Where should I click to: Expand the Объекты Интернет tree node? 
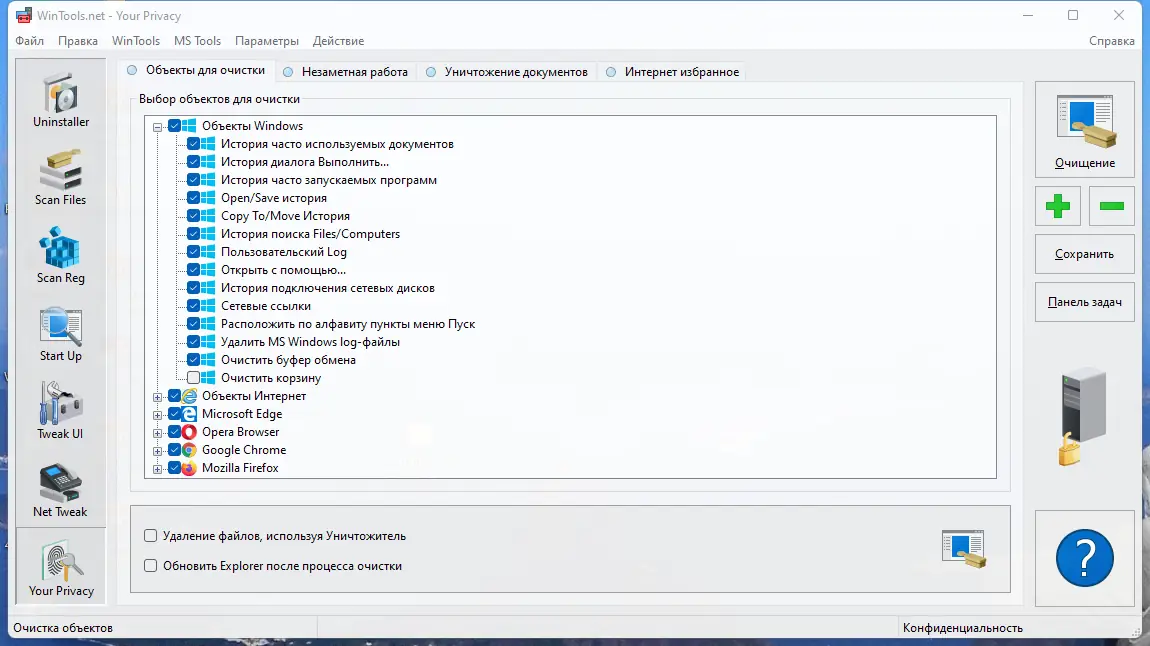tap(157, 397)
